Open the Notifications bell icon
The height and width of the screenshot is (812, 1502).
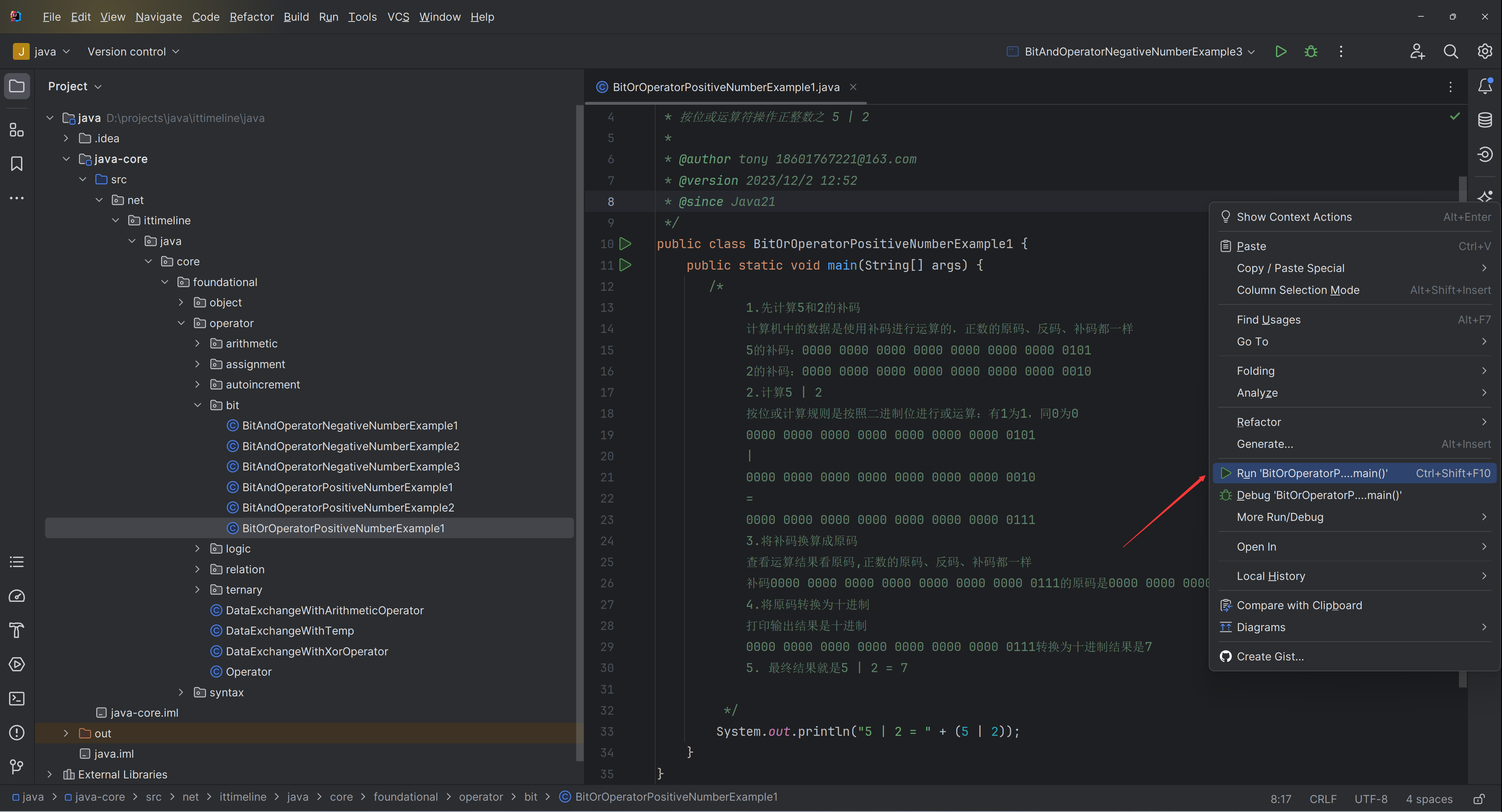tap(1485, 86)
